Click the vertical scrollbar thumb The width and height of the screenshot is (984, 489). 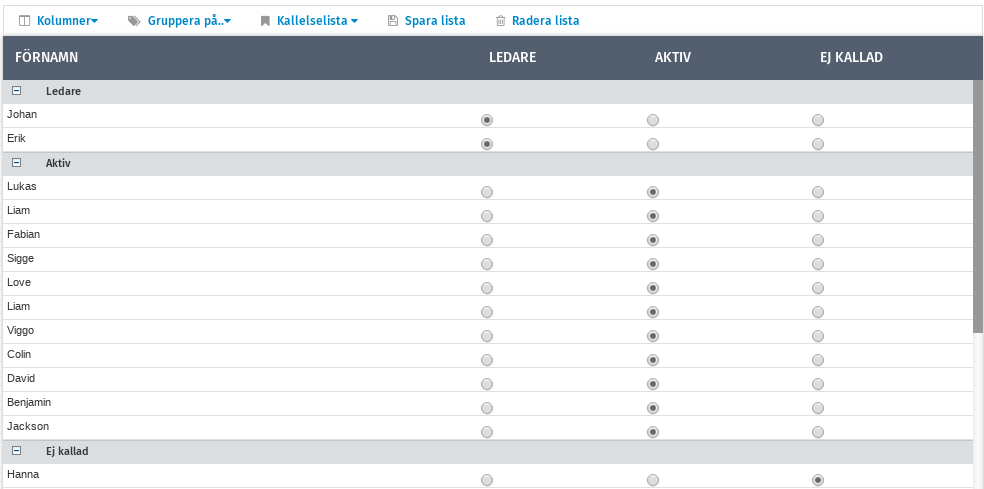[x=978, y=200]
